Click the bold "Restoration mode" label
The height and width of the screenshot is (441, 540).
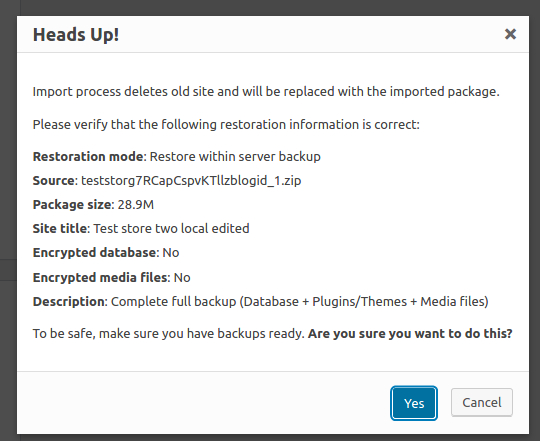[x=88, y=157]
